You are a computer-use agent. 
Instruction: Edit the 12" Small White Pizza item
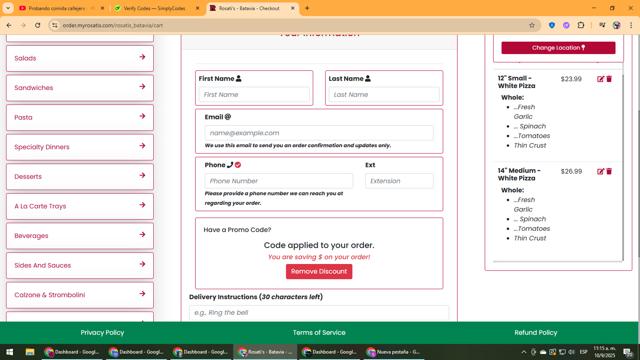click(x=600, y=79)
